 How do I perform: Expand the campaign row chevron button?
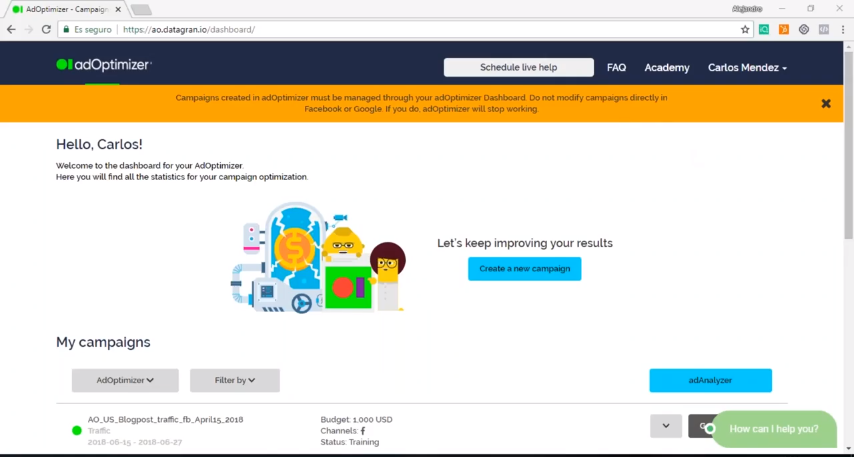coord(666,426)
